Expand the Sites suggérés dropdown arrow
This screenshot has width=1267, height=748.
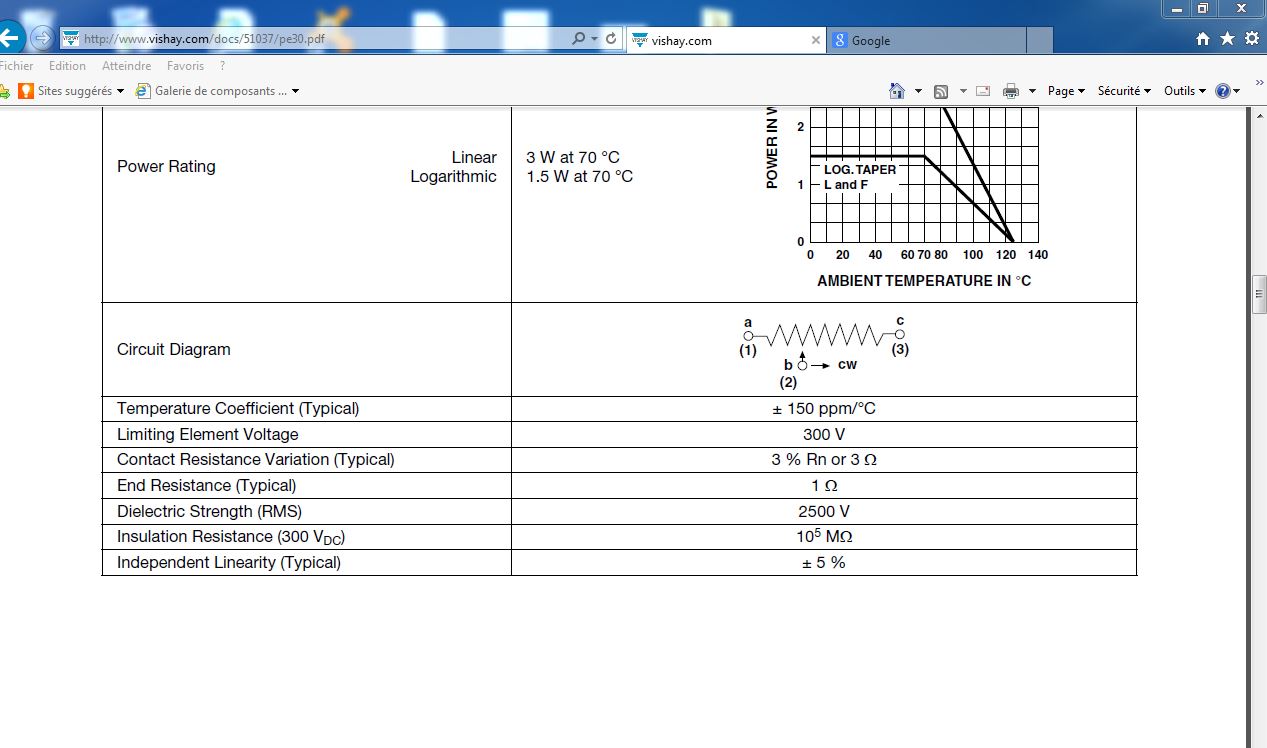pos(120,91)
